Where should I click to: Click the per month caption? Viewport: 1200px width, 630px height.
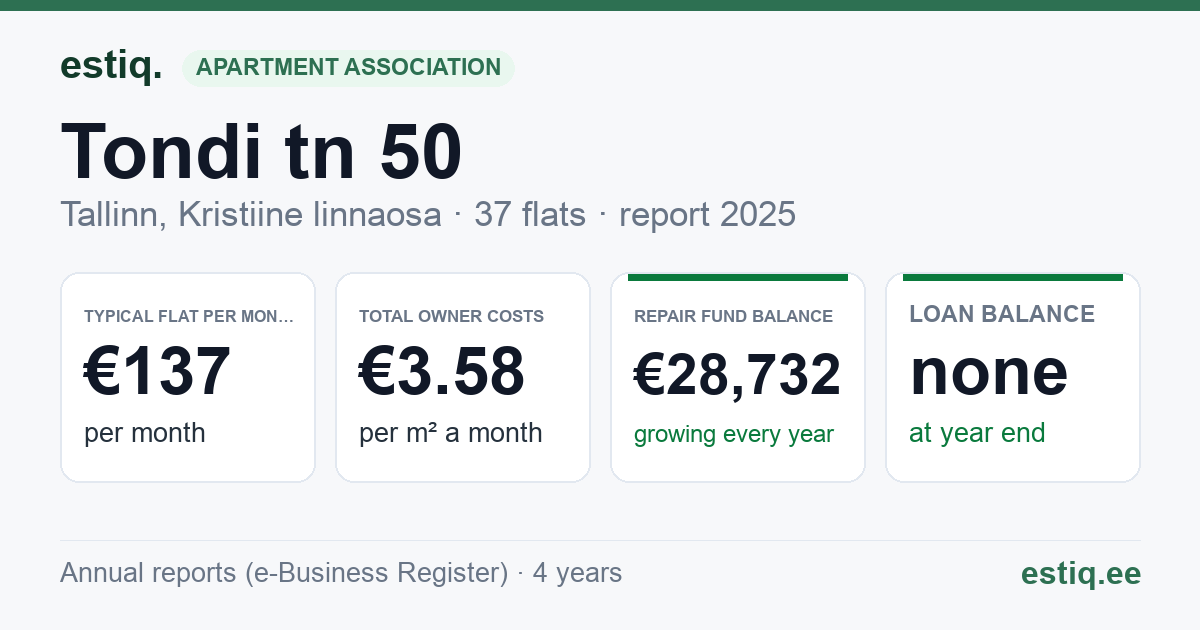[x=145, y=433]
